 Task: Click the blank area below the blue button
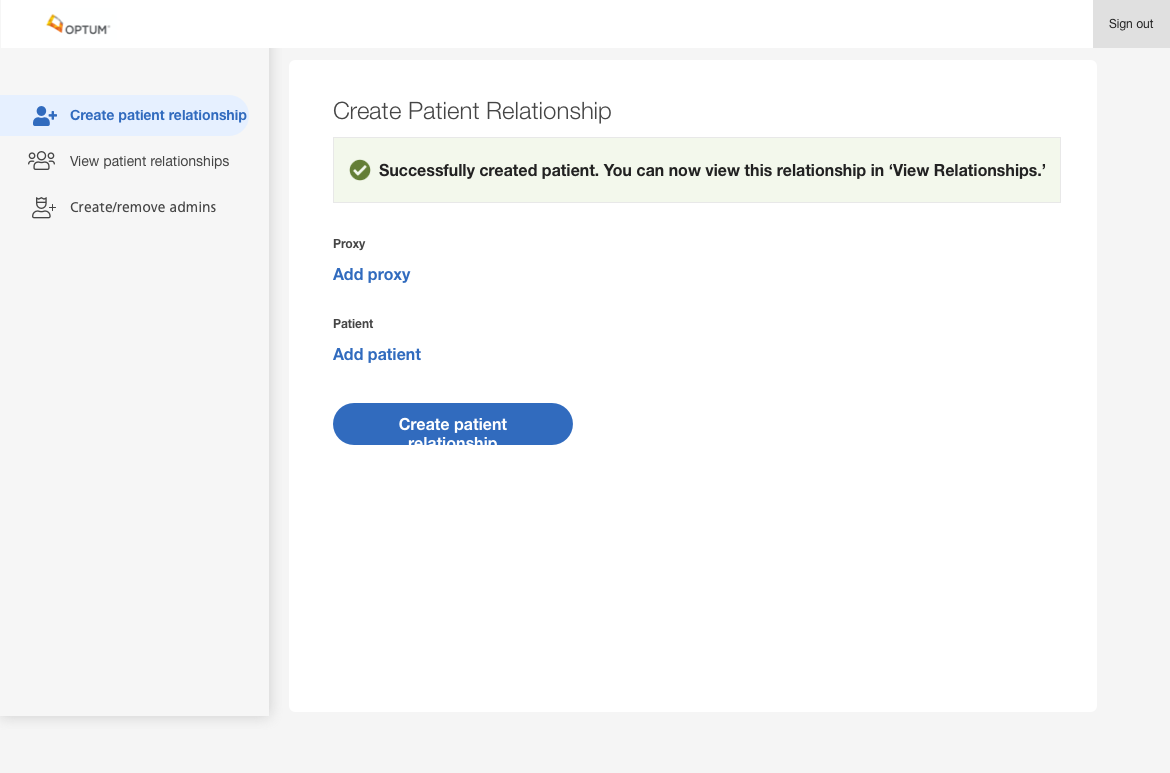pyautogui.click(x=692, y=580)
